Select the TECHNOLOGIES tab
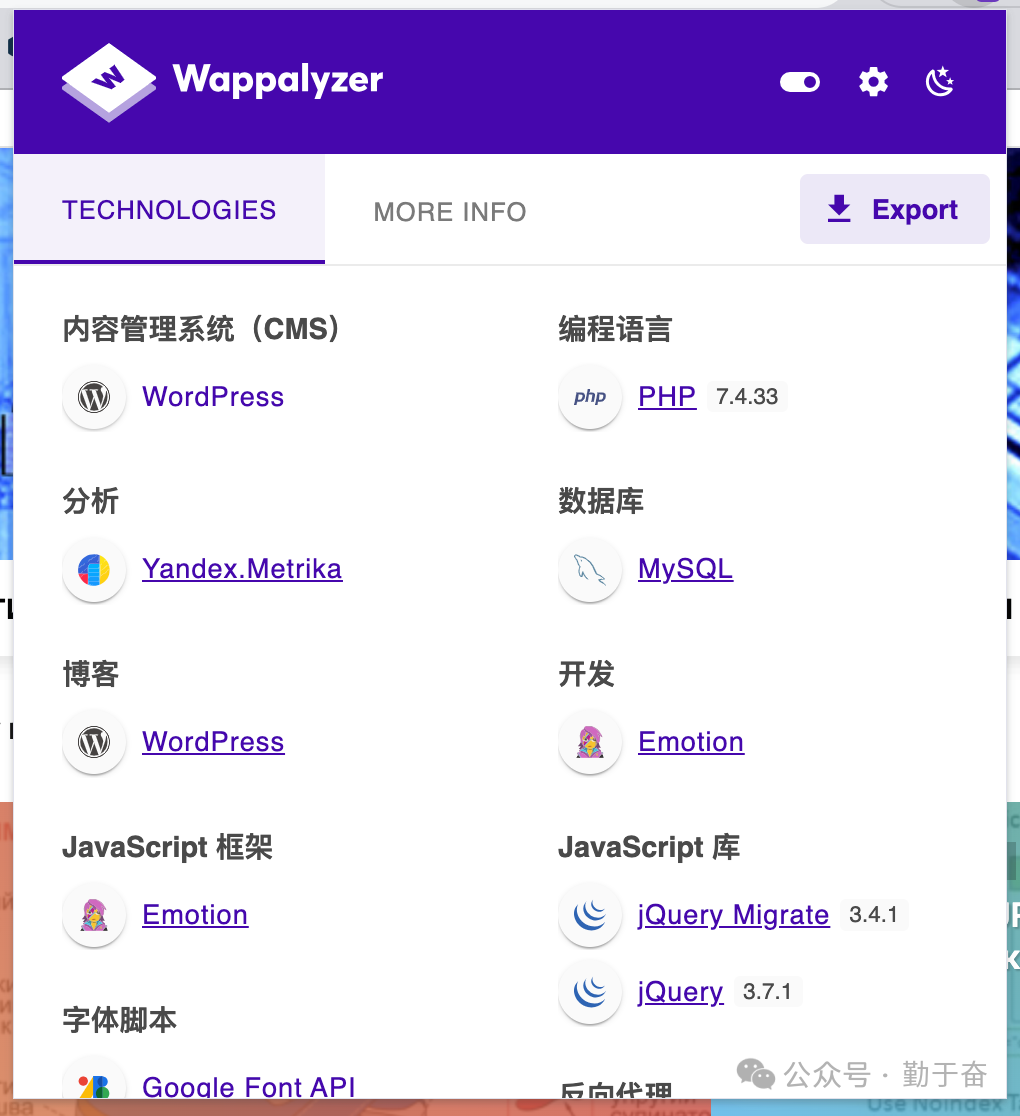 point(168,210)
